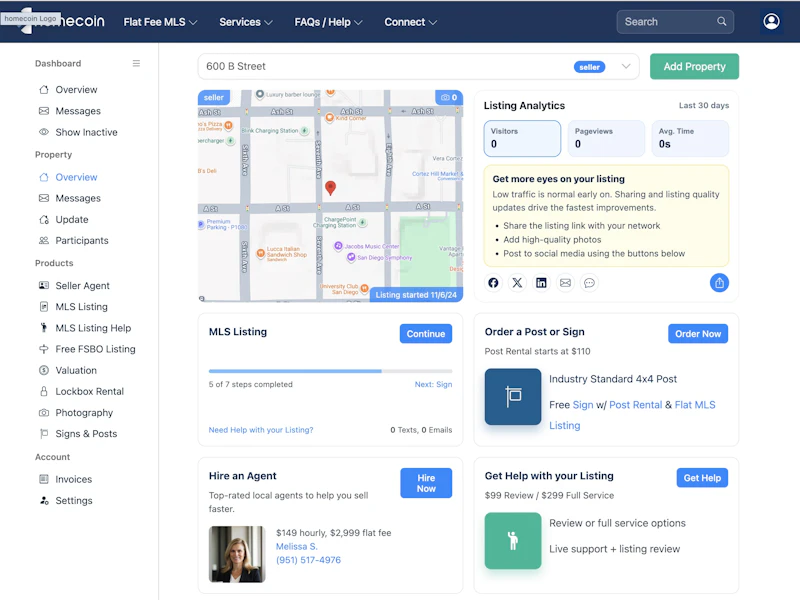Expand the FAQs / Help menu
Screen dimensions: 800x600
[328, 22]
